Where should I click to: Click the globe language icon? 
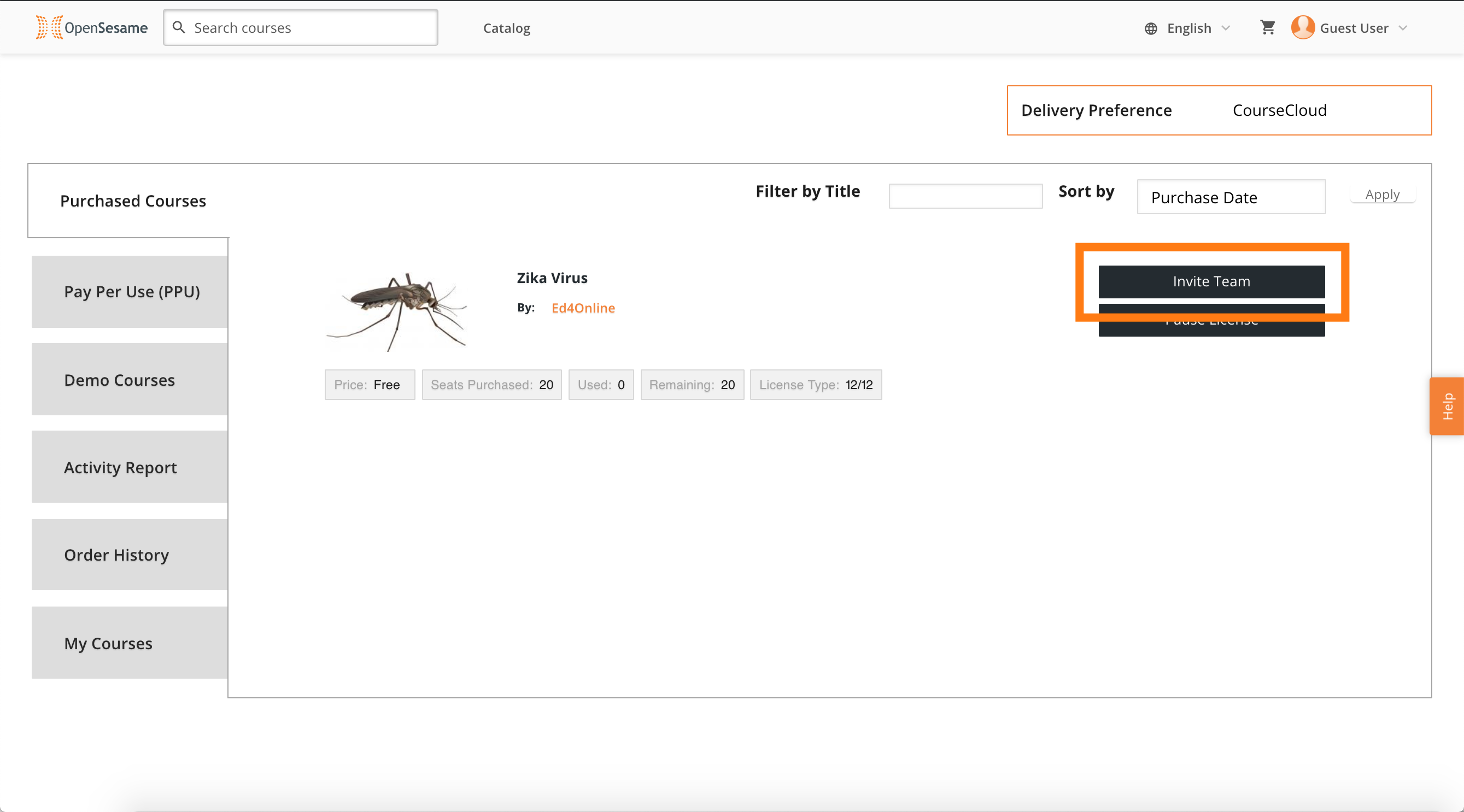pyautogui.click(x=1150, y=28)
